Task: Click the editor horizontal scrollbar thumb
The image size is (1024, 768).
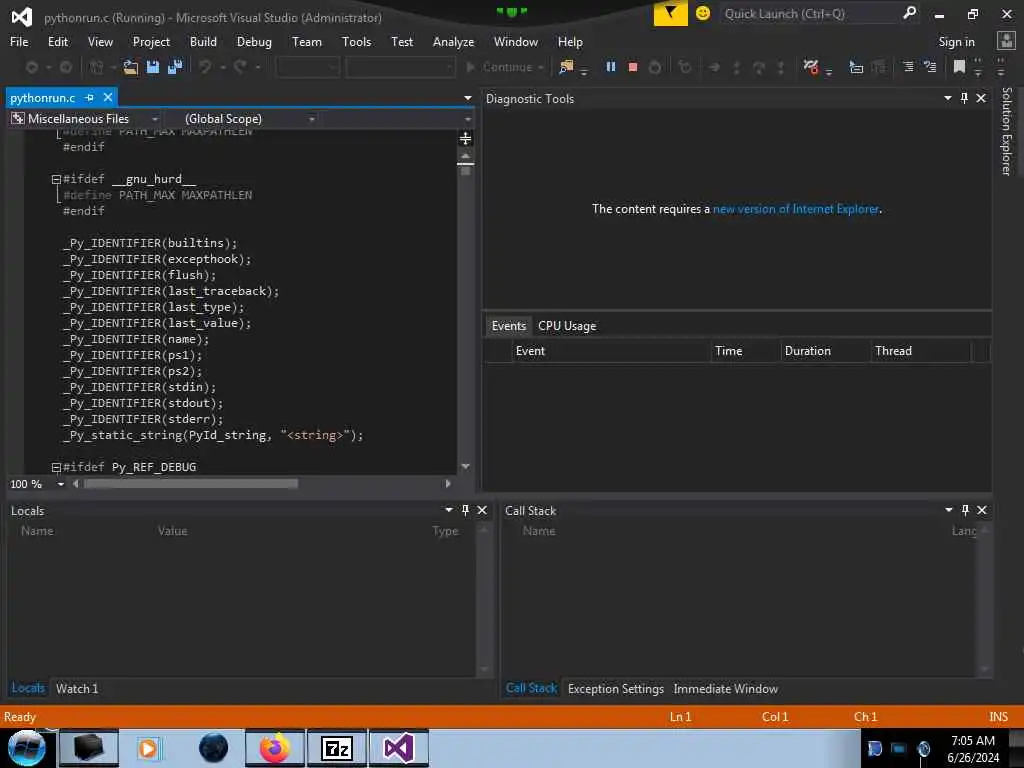Action: click(x=191, y=484)
